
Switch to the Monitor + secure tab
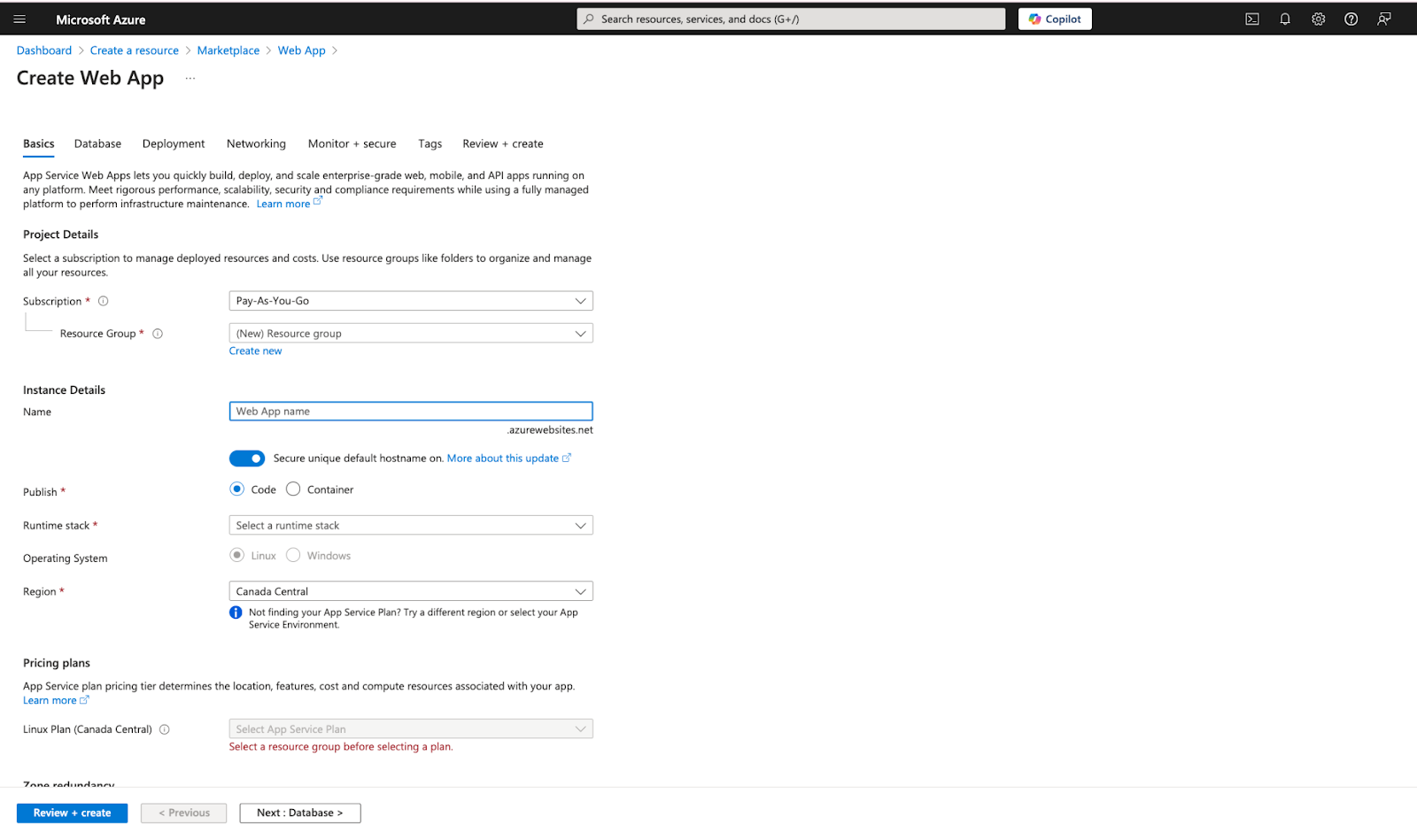352,143
